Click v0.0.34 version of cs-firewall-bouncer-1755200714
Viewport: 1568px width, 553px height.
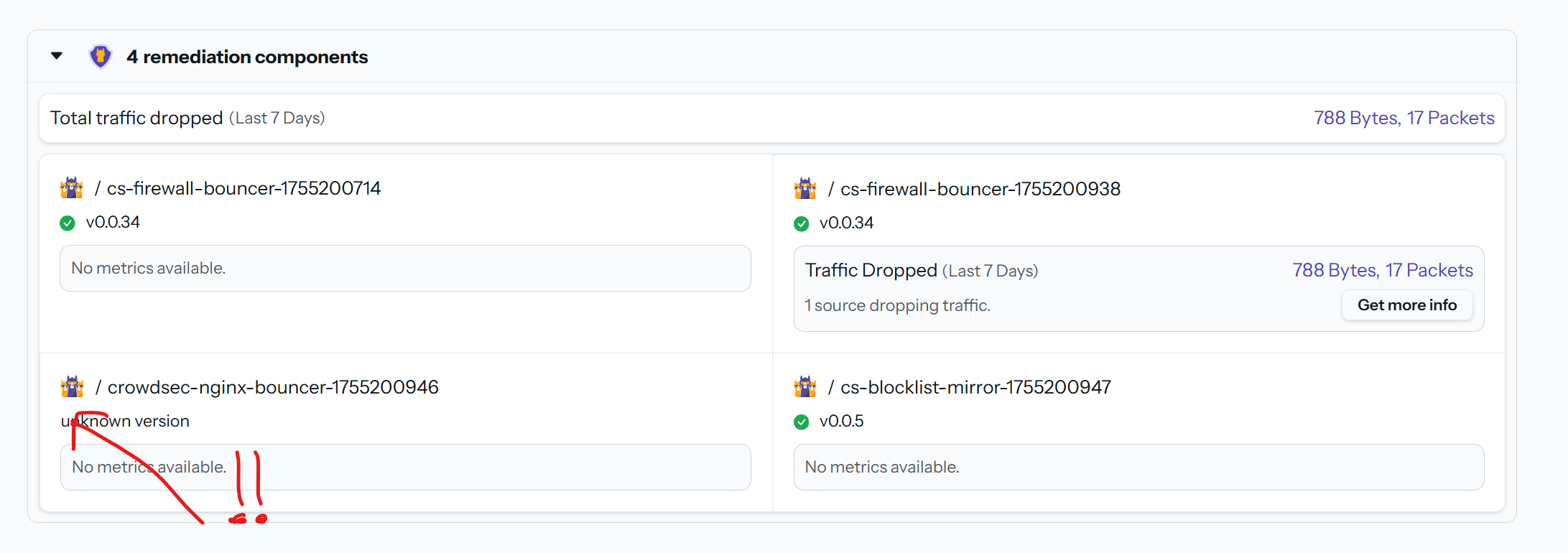click(x=113, y=223)
